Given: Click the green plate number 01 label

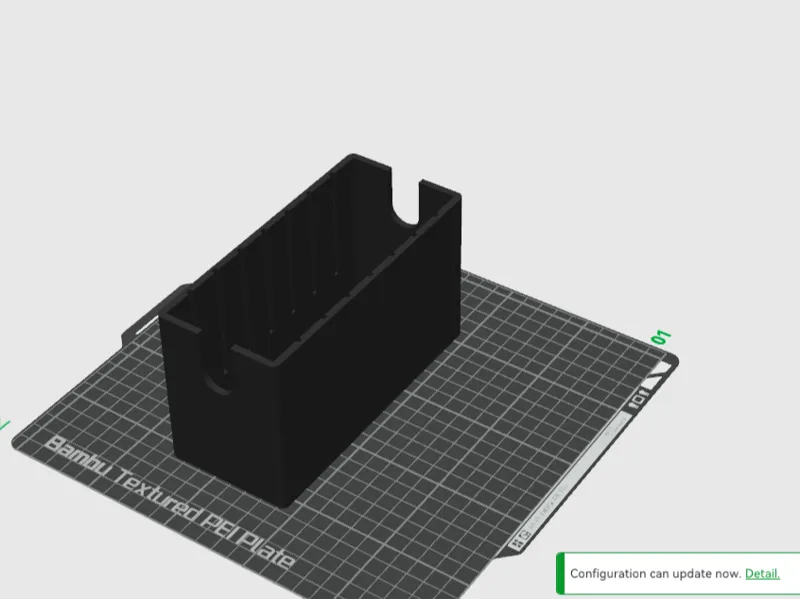Looking at the screenshot, I should coord(661,337).
